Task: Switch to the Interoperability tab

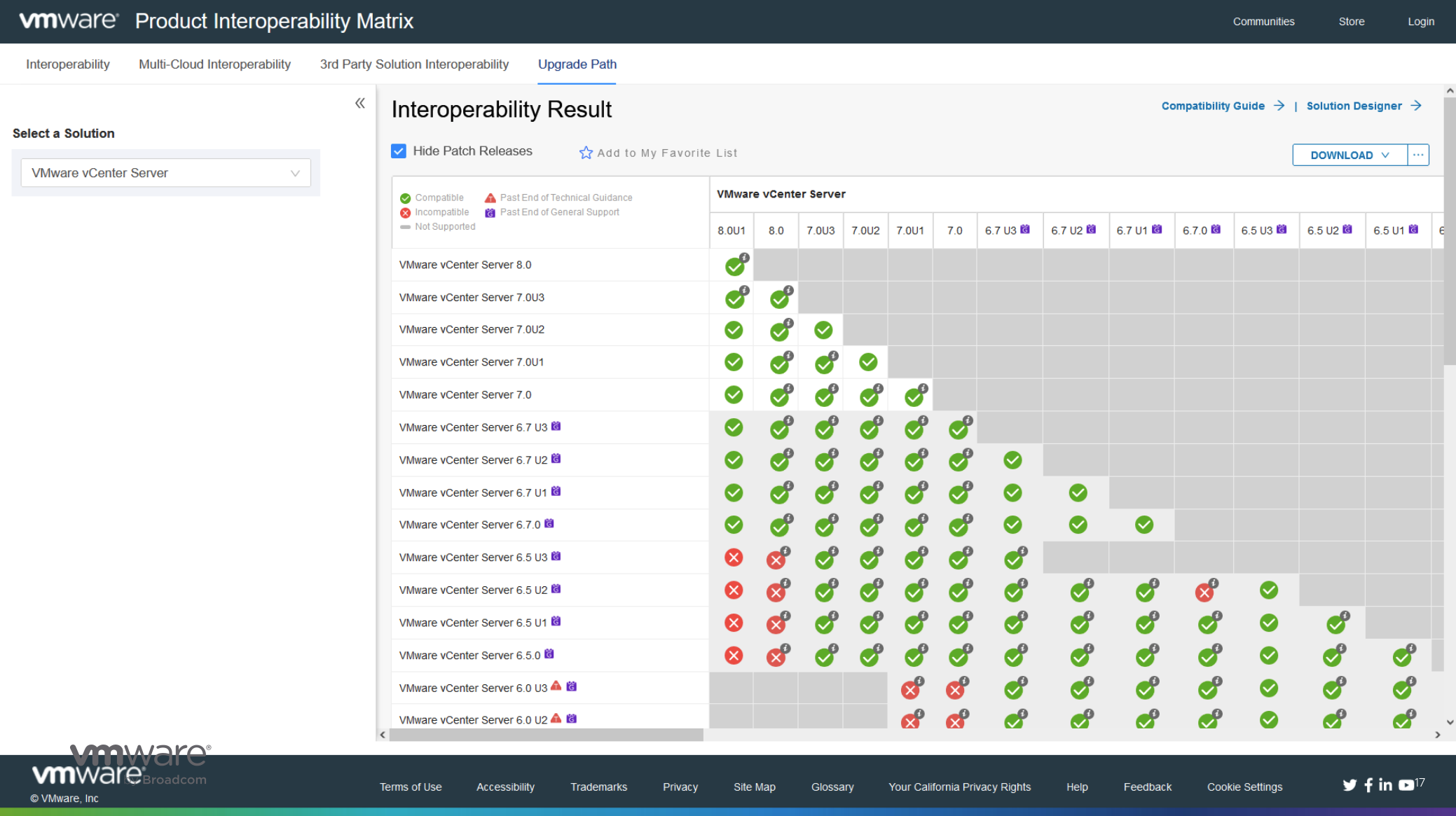Action: pyautogui.click(x=68, y=64)
